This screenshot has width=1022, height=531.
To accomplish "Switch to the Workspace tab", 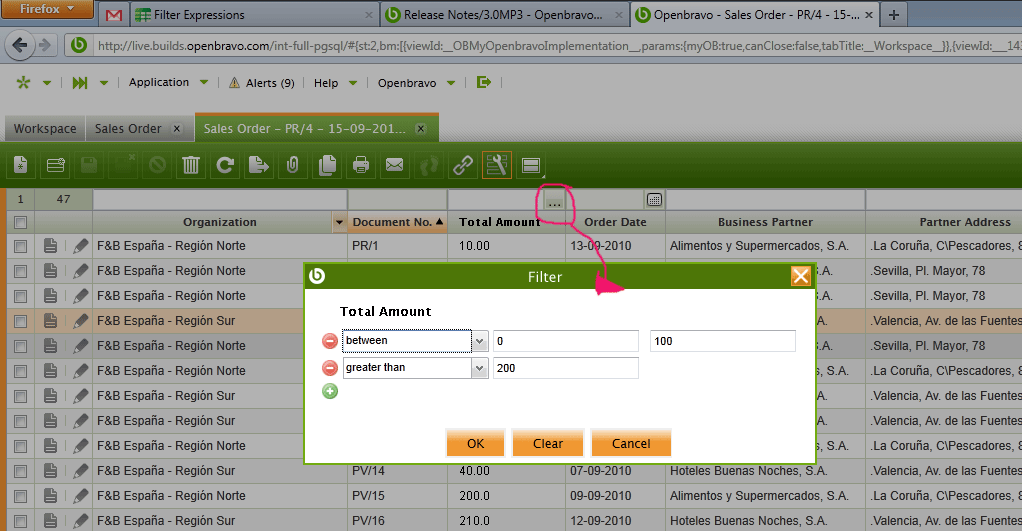I will click(x=44, y=129).
